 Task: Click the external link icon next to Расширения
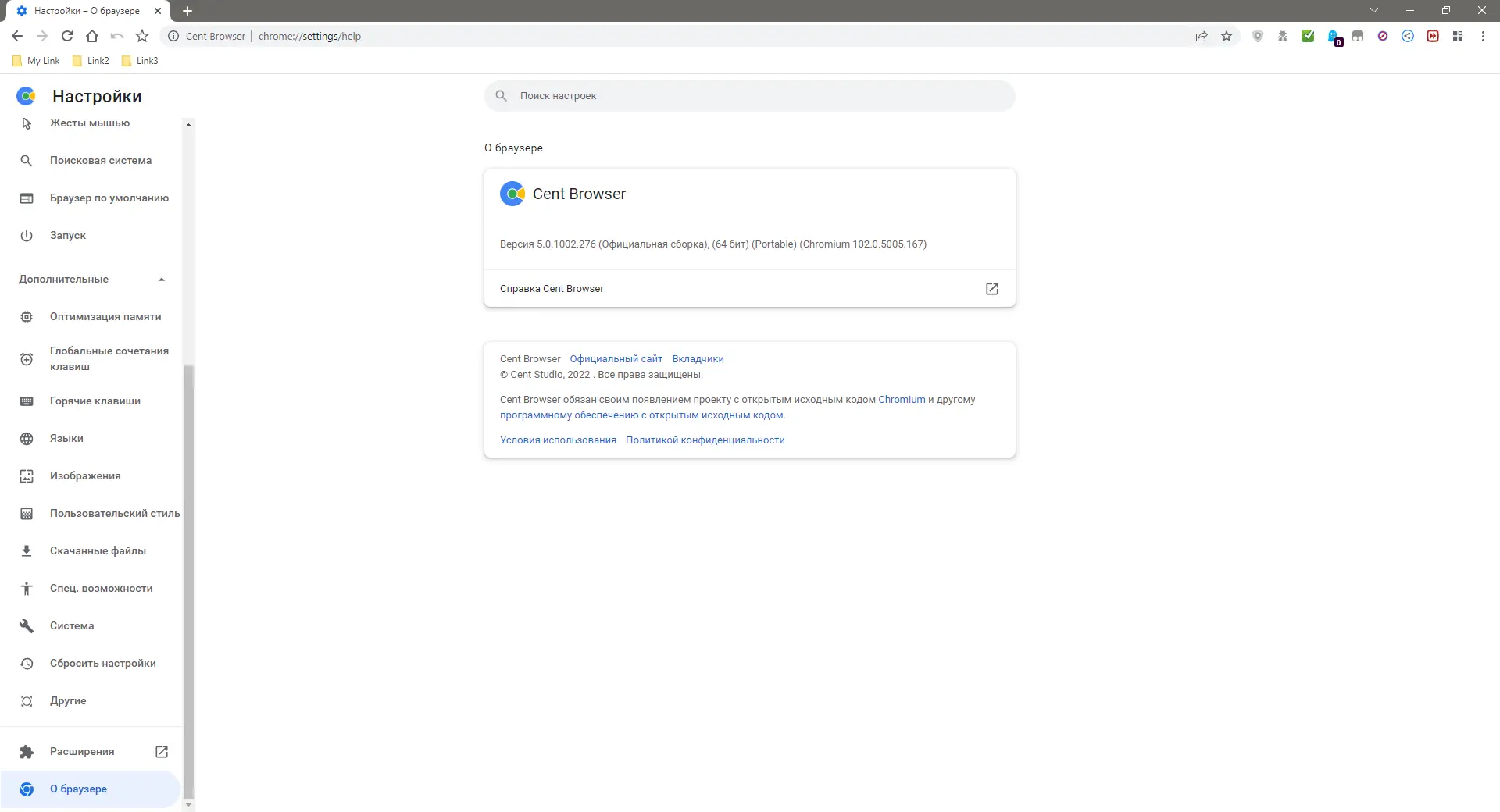(x=162, y=752)
